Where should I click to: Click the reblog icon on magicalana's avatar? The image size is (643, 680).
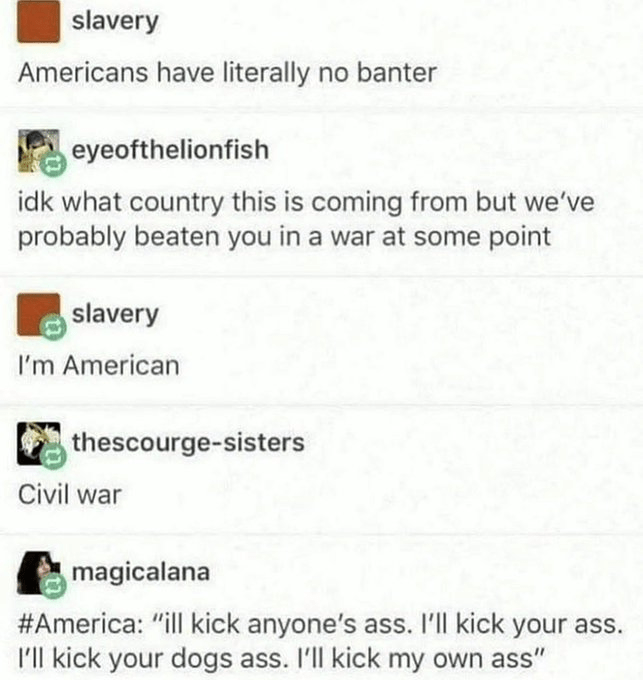click(x=53, y=585)
